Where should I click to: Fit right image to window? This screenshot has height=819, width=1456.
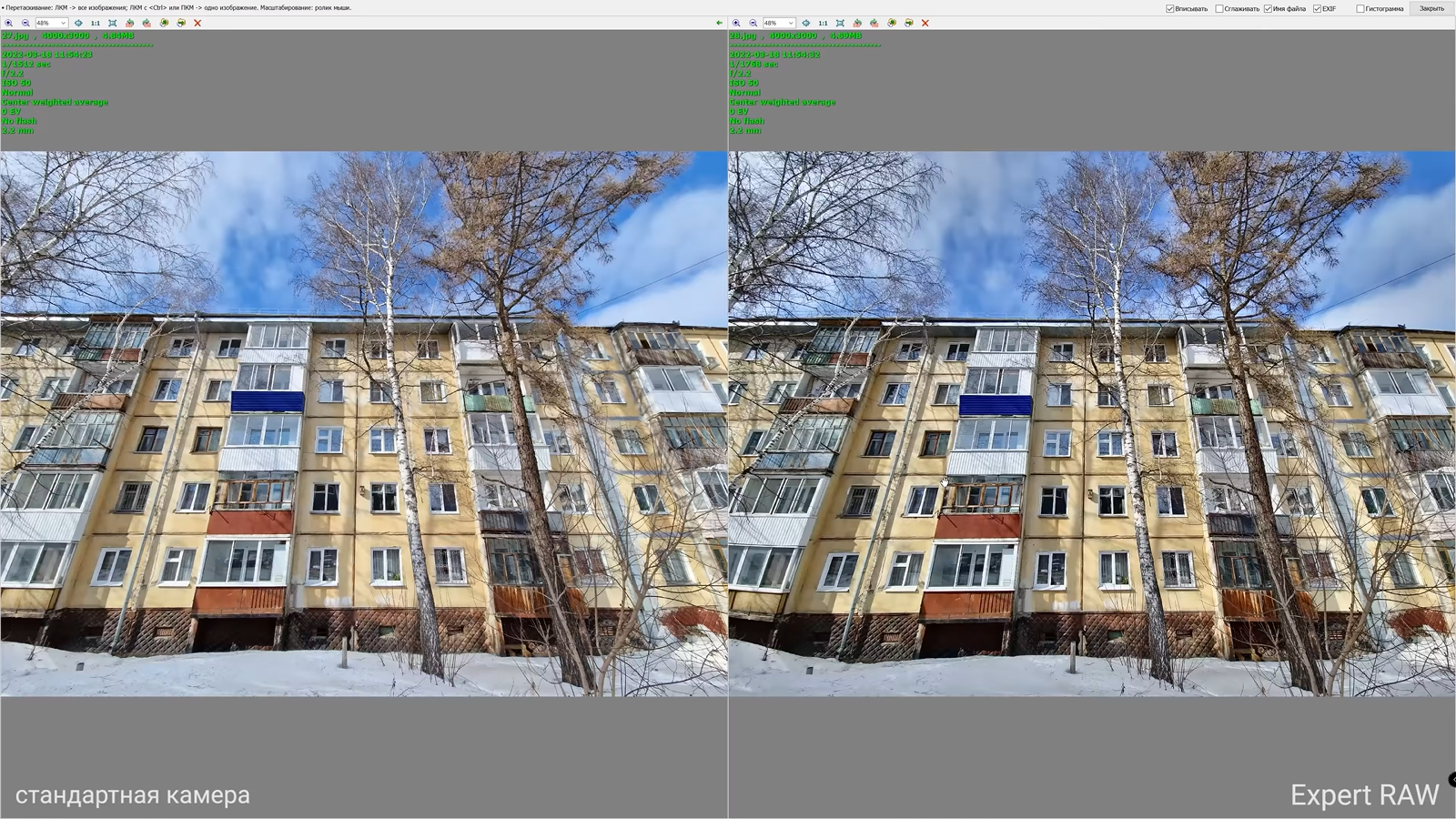[840, 23]
